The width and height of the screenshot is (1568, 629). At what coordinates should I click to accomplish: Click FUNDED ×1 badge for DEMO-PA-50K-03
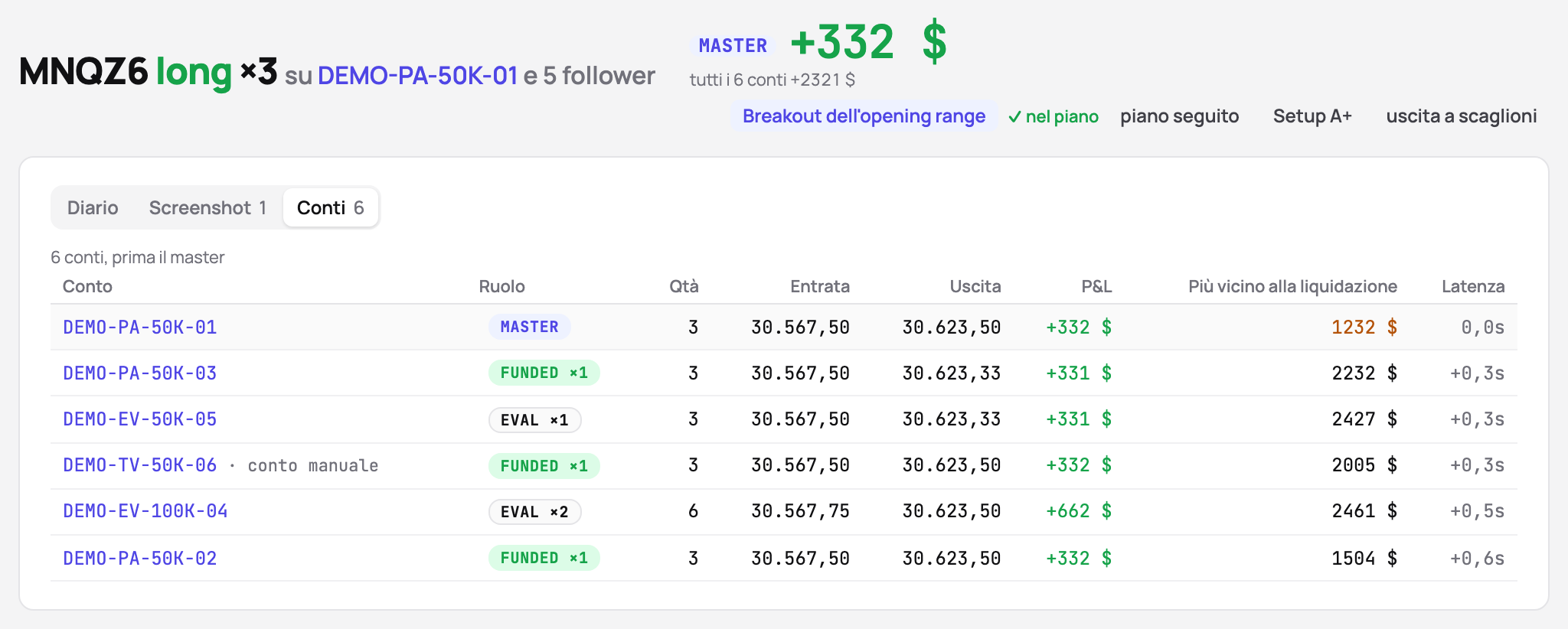coord(544,373)
